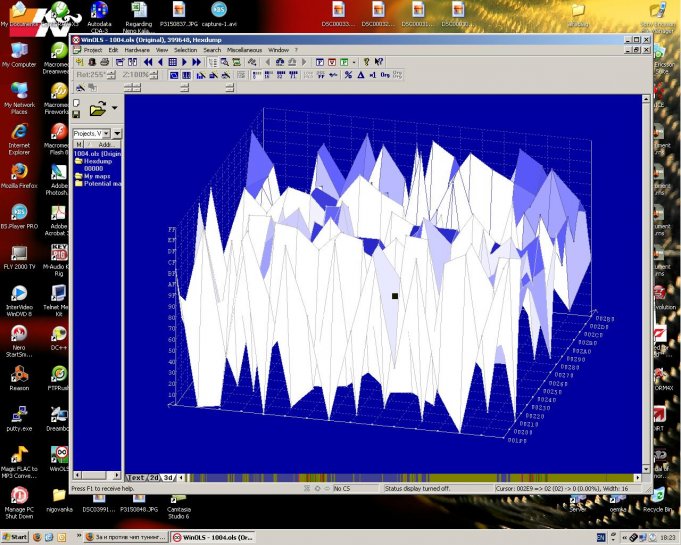Open the Hardware menu
Screen dimensions: 681x545
[136, 50]
